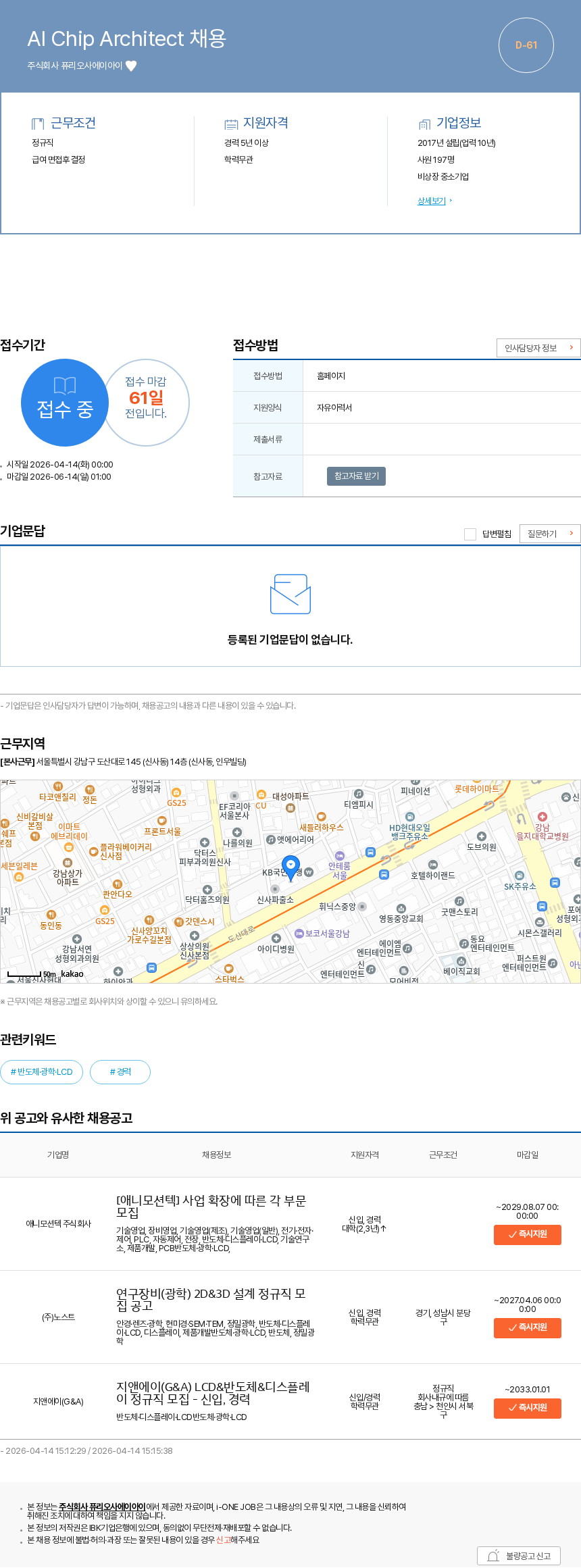Click the AI Chip Architect 채용 title
This screenshot has width=581, height=1568.
click(126, 39)
